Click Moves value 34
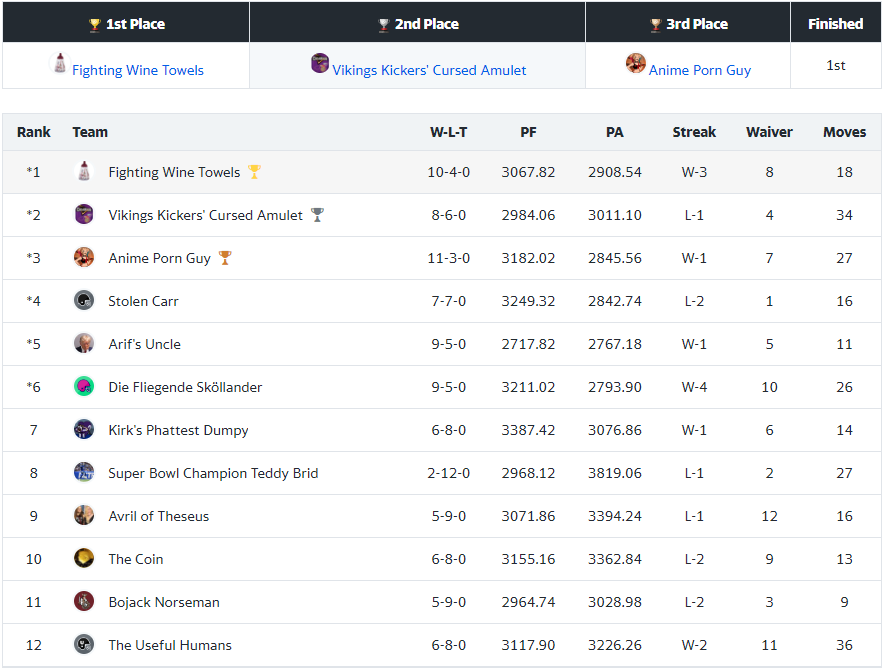The height and width of the screenshot is (670, 885). tap(844, 215)
